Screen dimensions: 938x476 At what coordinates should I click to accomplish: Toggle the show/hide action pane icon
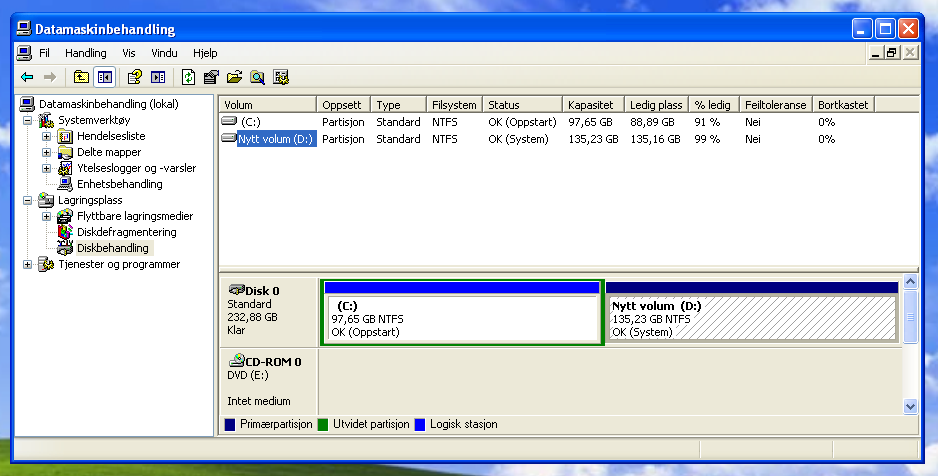click(158, 77)
